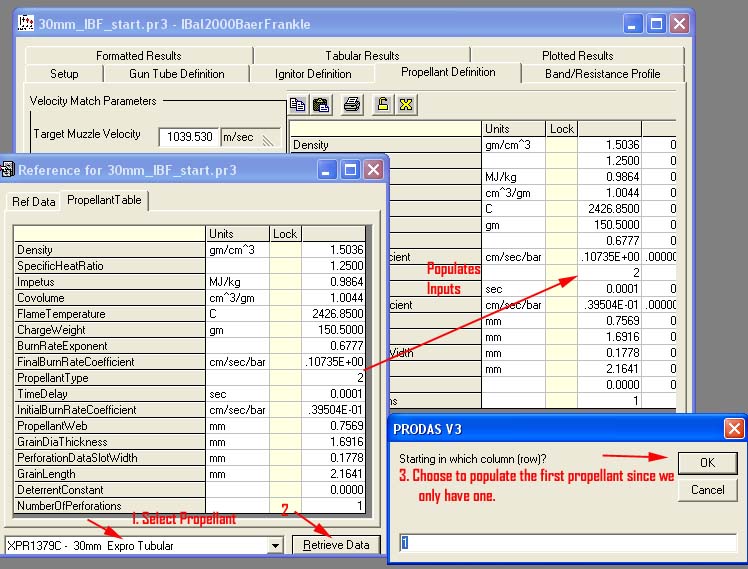Click the Print icon in toolbar

point(352,104)
